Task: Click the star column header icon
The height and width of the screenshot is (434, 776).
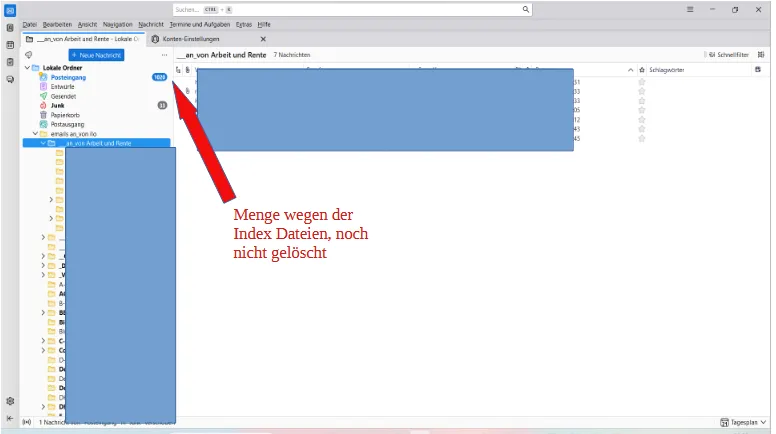Action: (x=642, y=70)
